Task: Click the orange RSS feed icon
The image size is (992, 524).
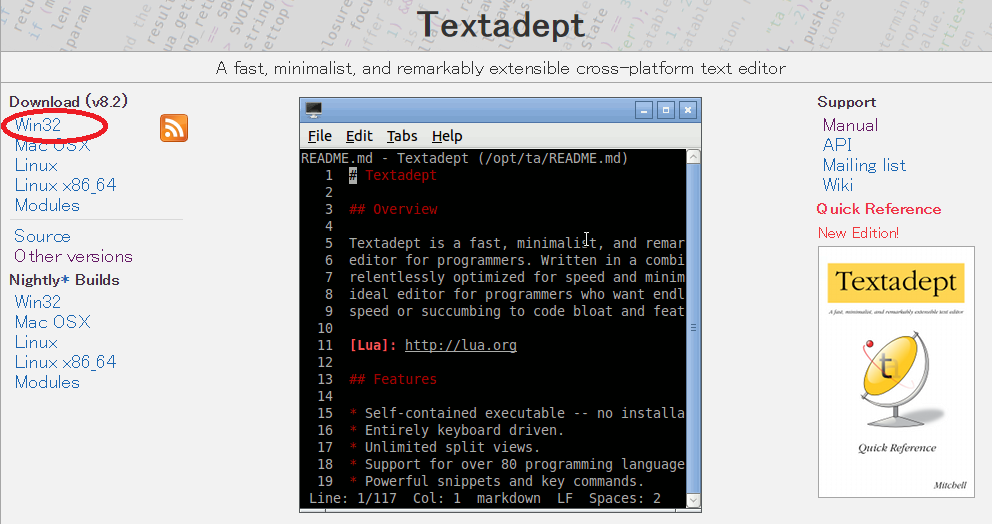Action: 174,128
